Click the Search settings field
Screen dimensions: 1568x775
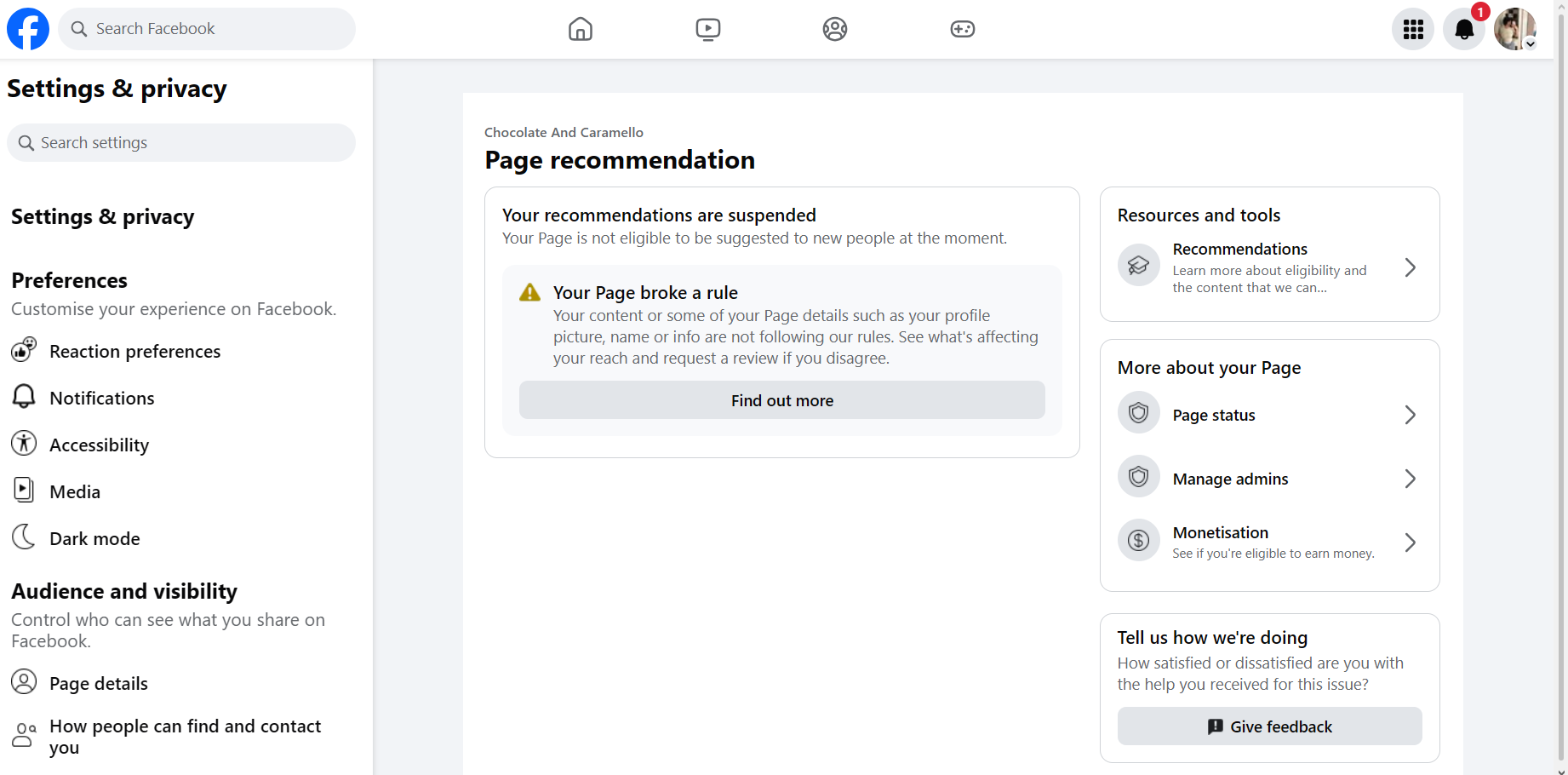(x=181, y=143)
